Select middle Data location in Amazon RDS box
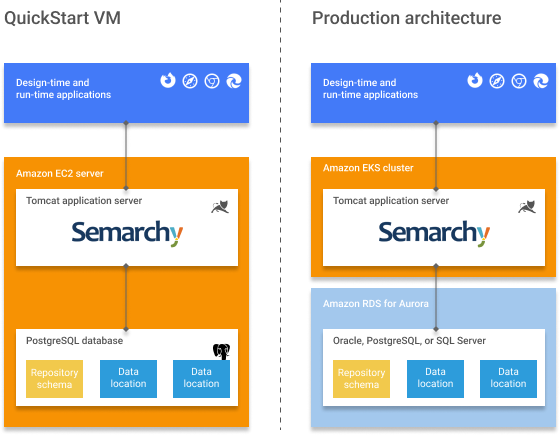This screenshot has width=560, height=440. pyautogui.click(x=435, y=379)
